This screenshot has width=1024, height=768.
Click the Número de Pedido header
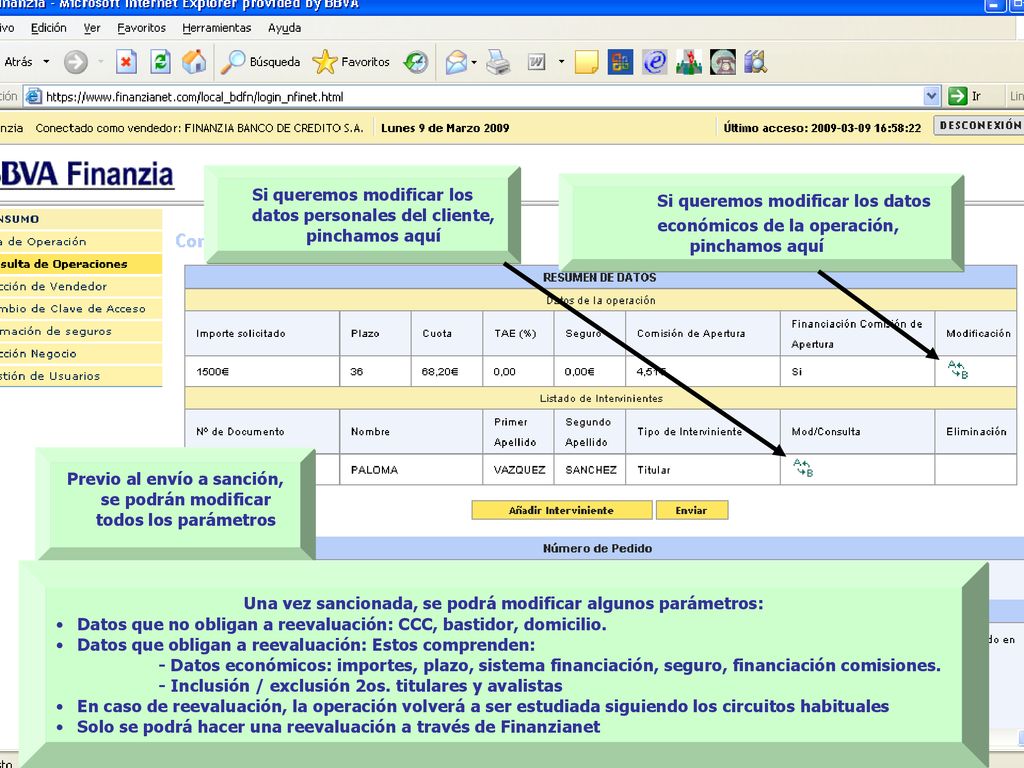coord(597,549)
